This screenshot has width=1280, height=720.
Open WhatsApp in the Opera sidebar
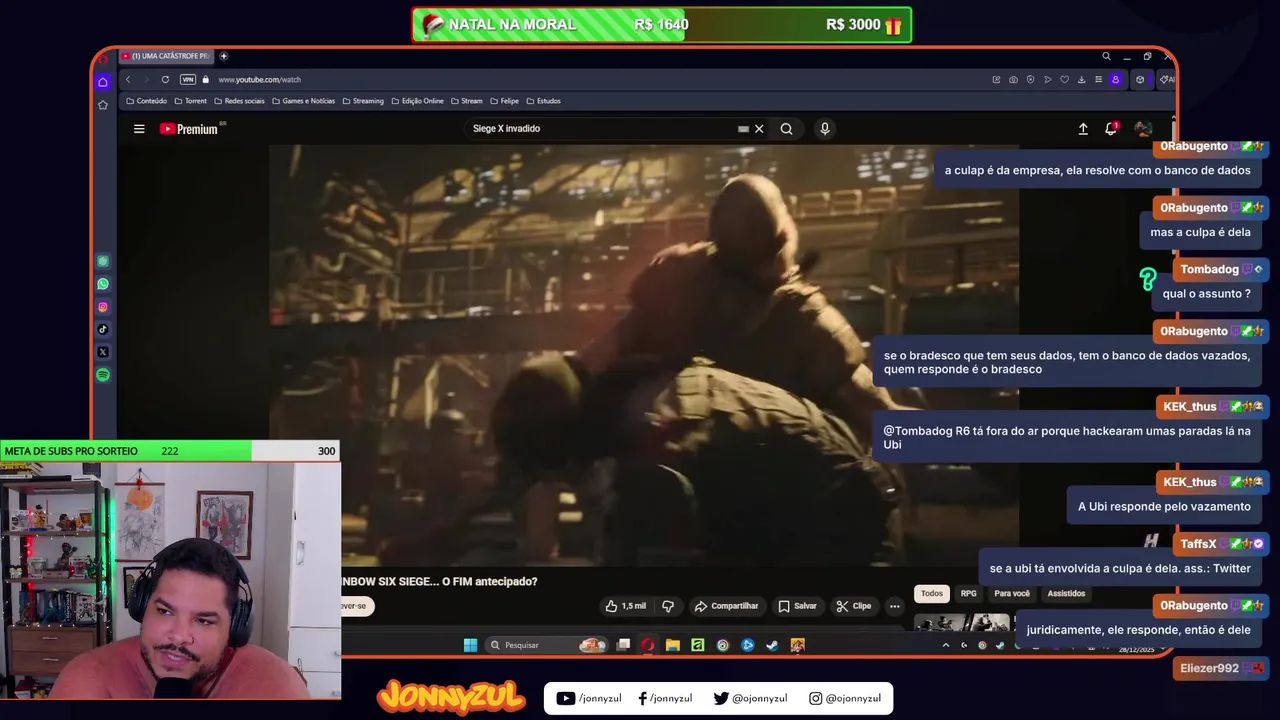tap(103, 284)
